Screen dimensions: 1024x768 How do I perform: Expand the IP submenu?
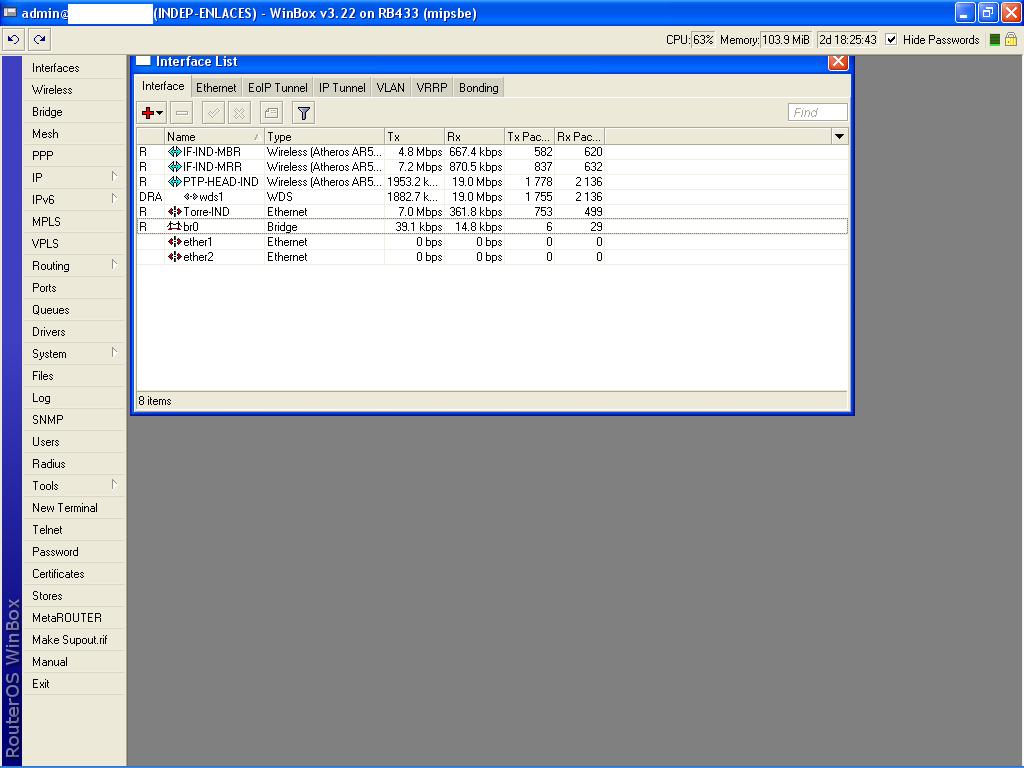[x=114, y=176]
